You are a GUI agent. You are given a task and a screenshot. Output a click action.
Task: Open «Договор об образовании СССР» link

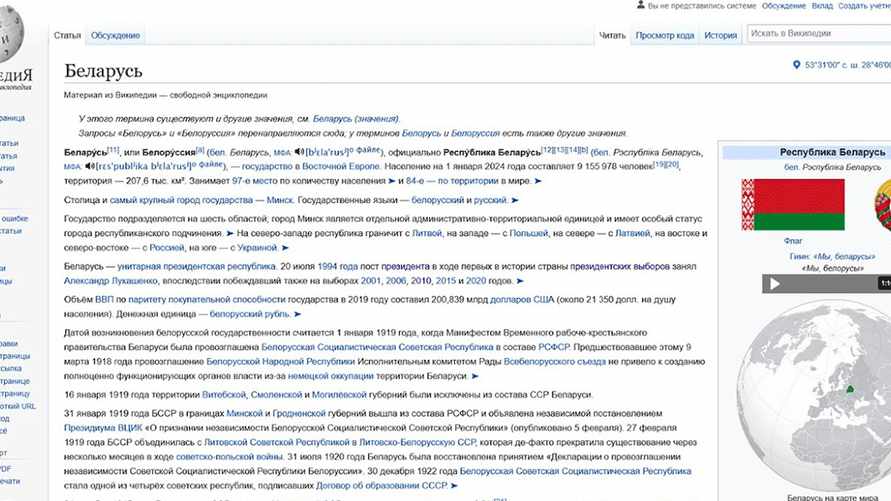point(382,486)
